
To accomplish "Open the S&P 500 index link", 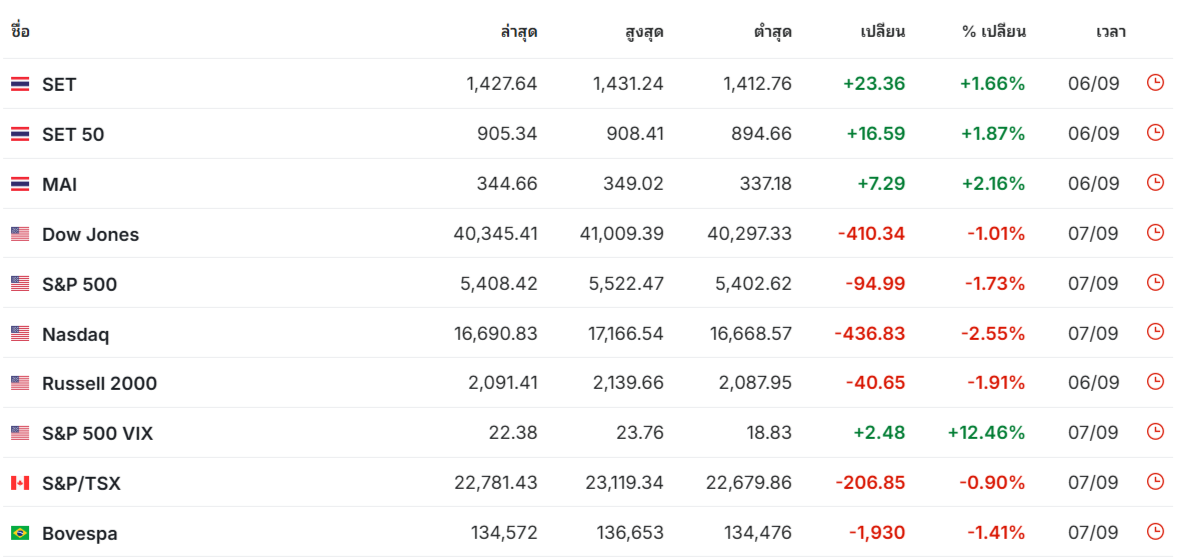I will (79, 284).
